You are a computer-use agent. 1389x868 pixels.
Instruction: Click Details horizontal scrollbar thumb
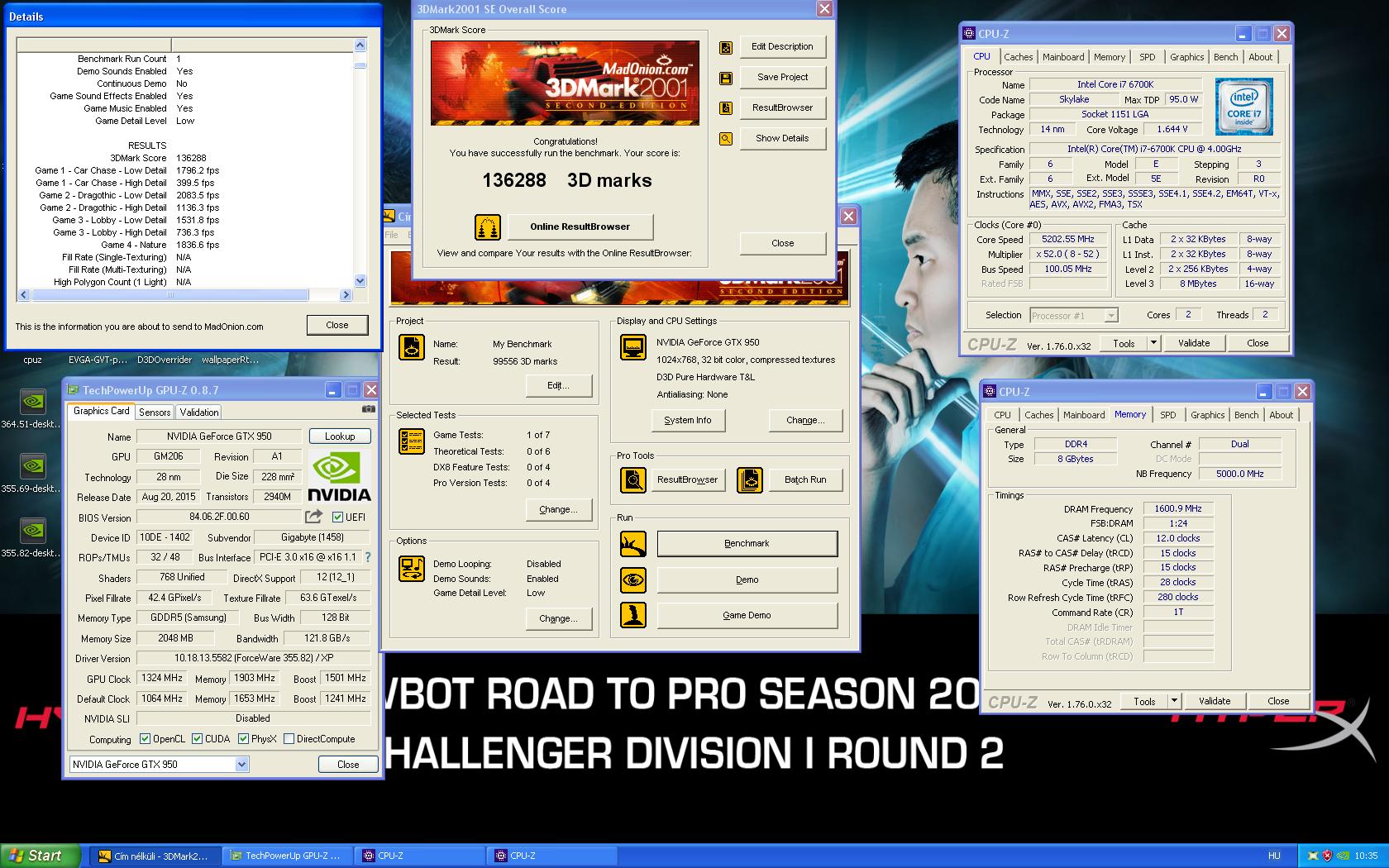point(169,294)
